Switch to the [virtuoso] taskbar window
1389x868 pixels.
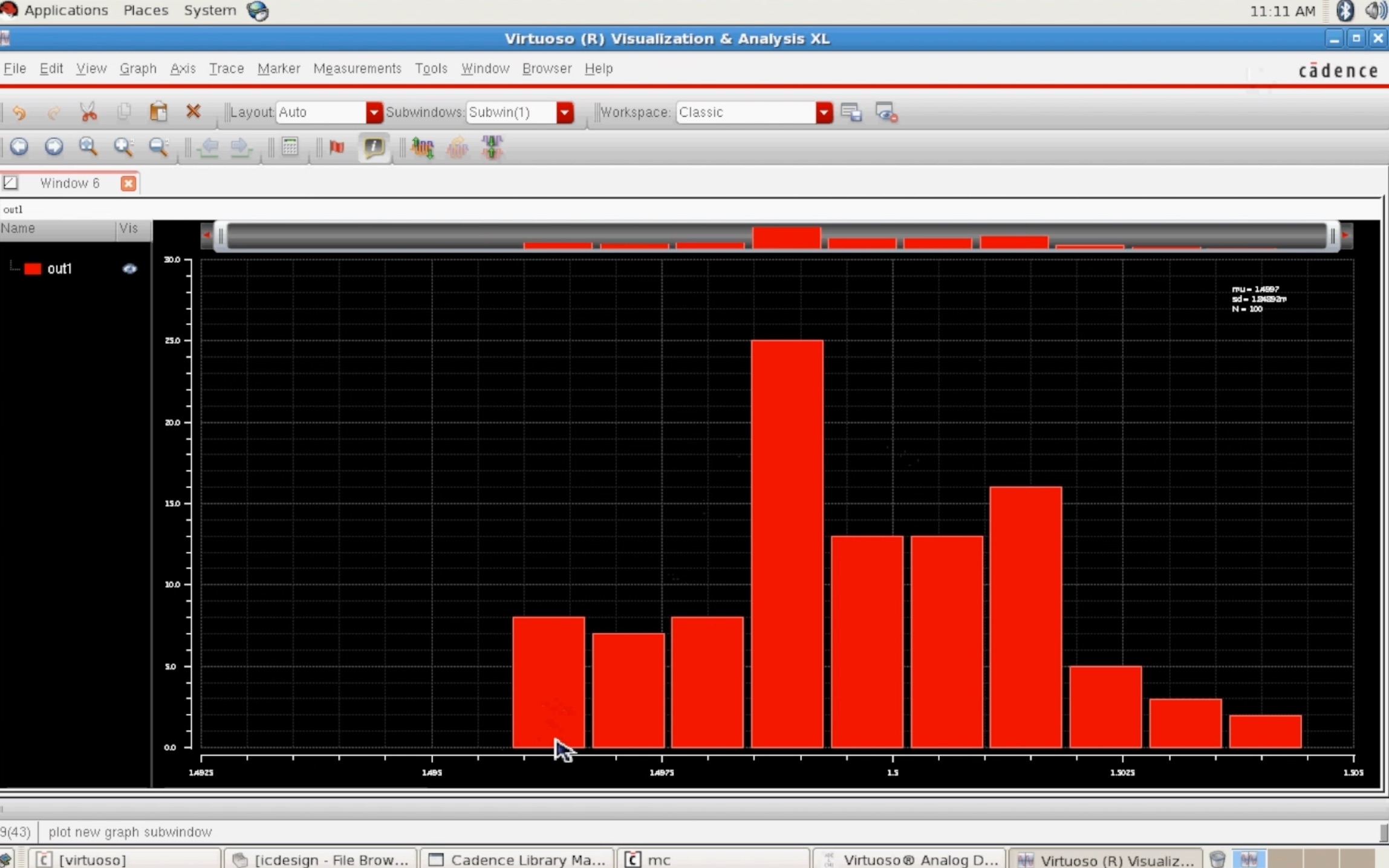click(125, 859)
